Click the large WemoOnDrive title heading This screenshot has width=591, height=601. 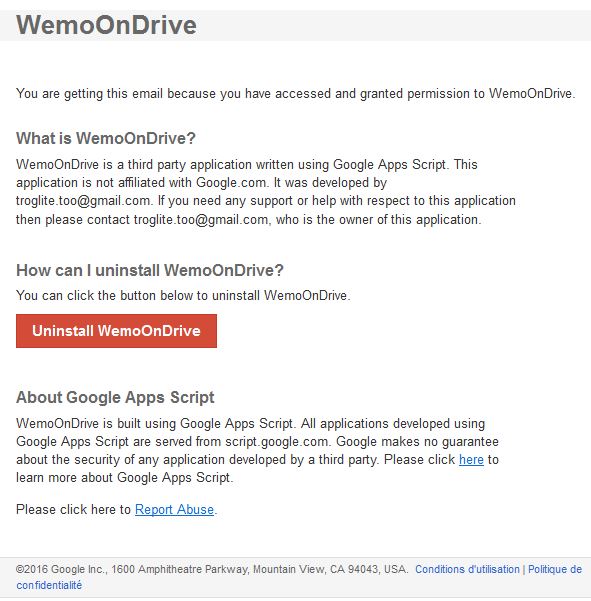click(106, 25)
